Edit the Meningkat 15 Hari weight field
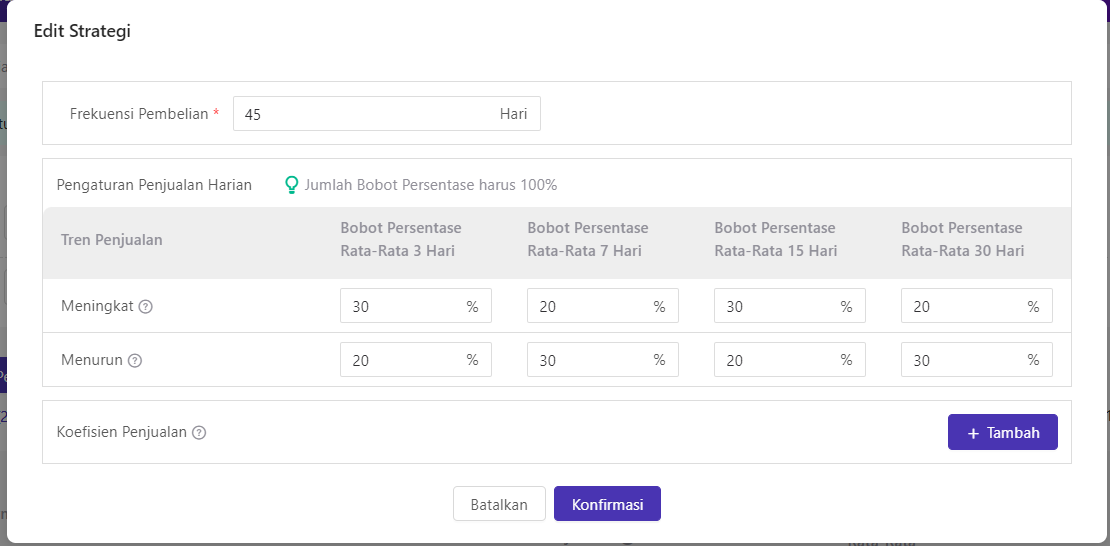1110x546 pixels. 774,307
